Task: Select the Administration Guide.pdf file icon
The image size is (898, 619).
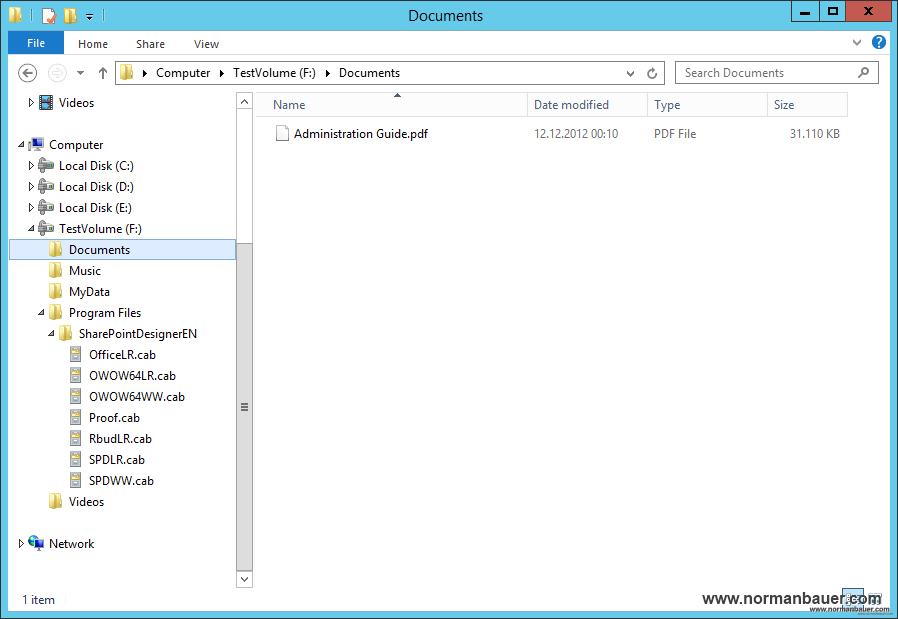Action: pyautogui.click(x=282, y=134)
